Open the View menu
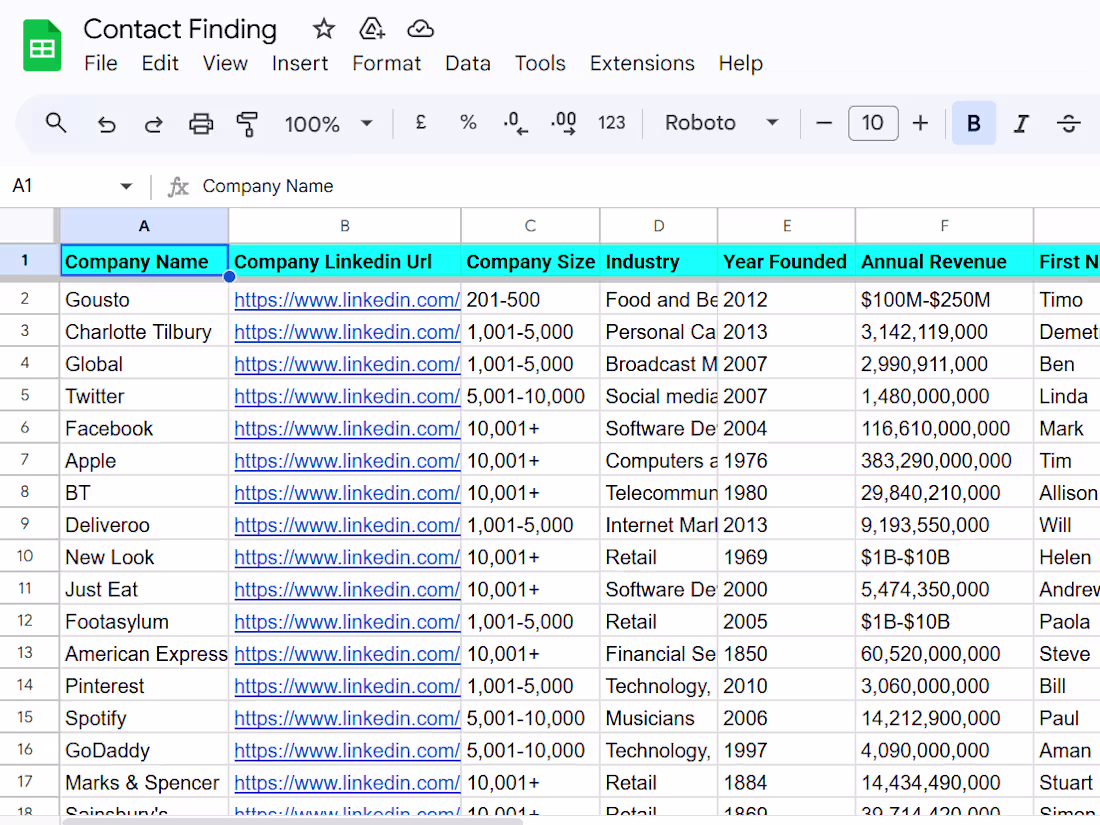The height and width of the screenshot is (825, 1100). [225, 63]
